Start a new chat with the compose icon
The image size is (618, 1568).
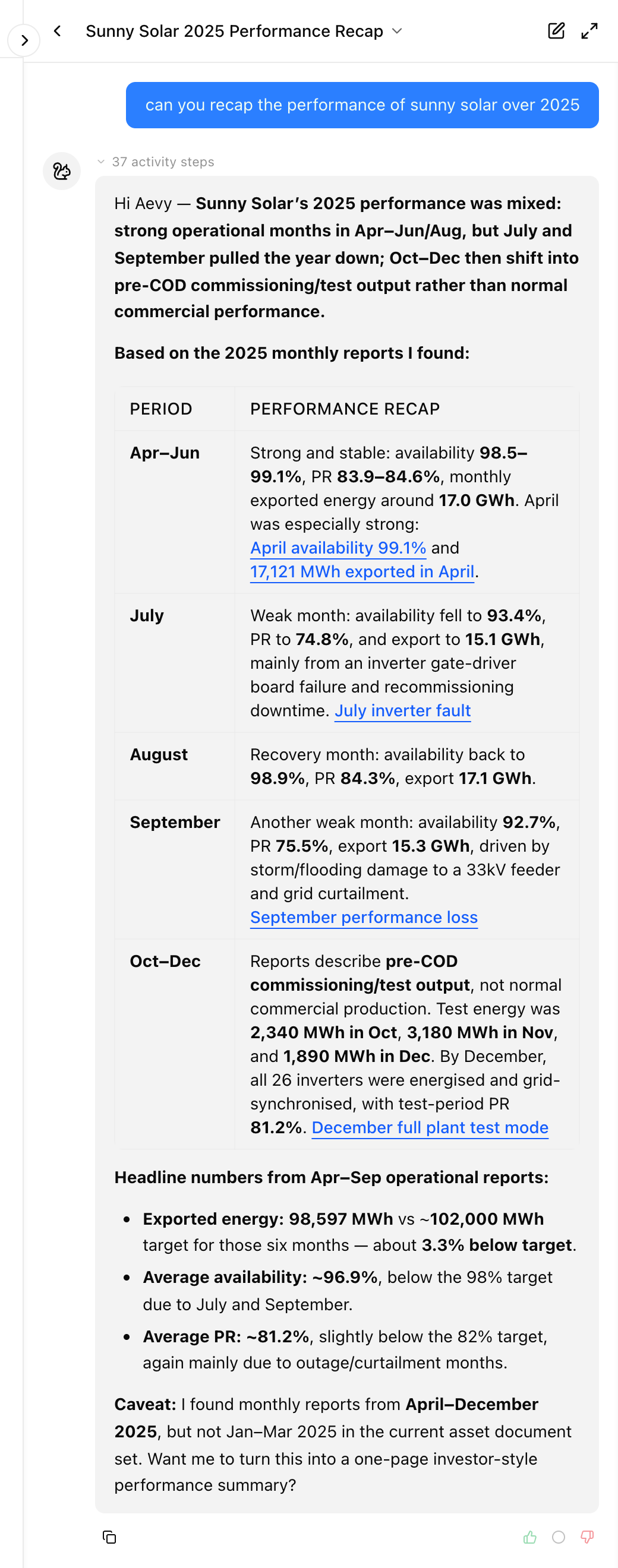coord(556,31)
